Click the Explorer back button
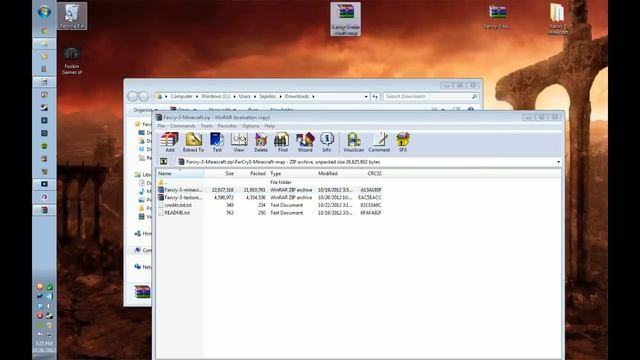The image size is (640, 360). coord(133,96)
